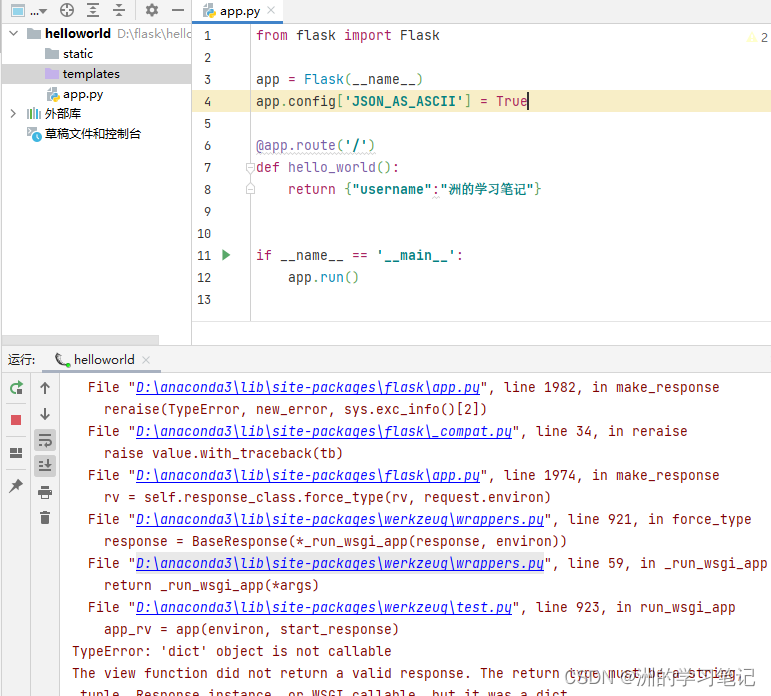Open werkzeug\test.py link at line 923
This screenshot has width=771, height=696.
324,607
